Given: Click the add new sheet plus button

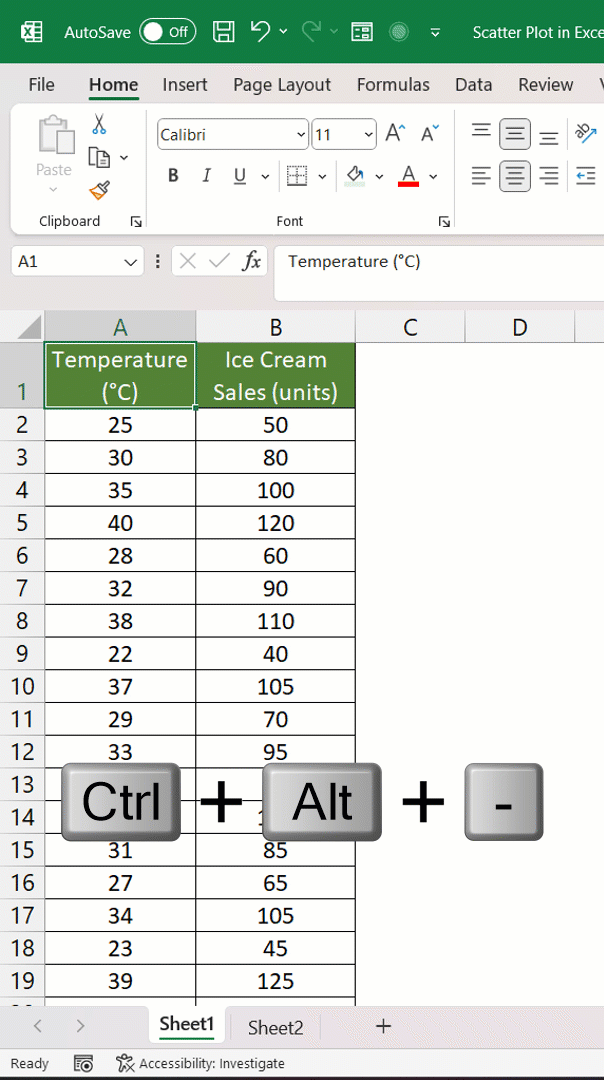Looking at the screenshot, I should [384, 1026].
